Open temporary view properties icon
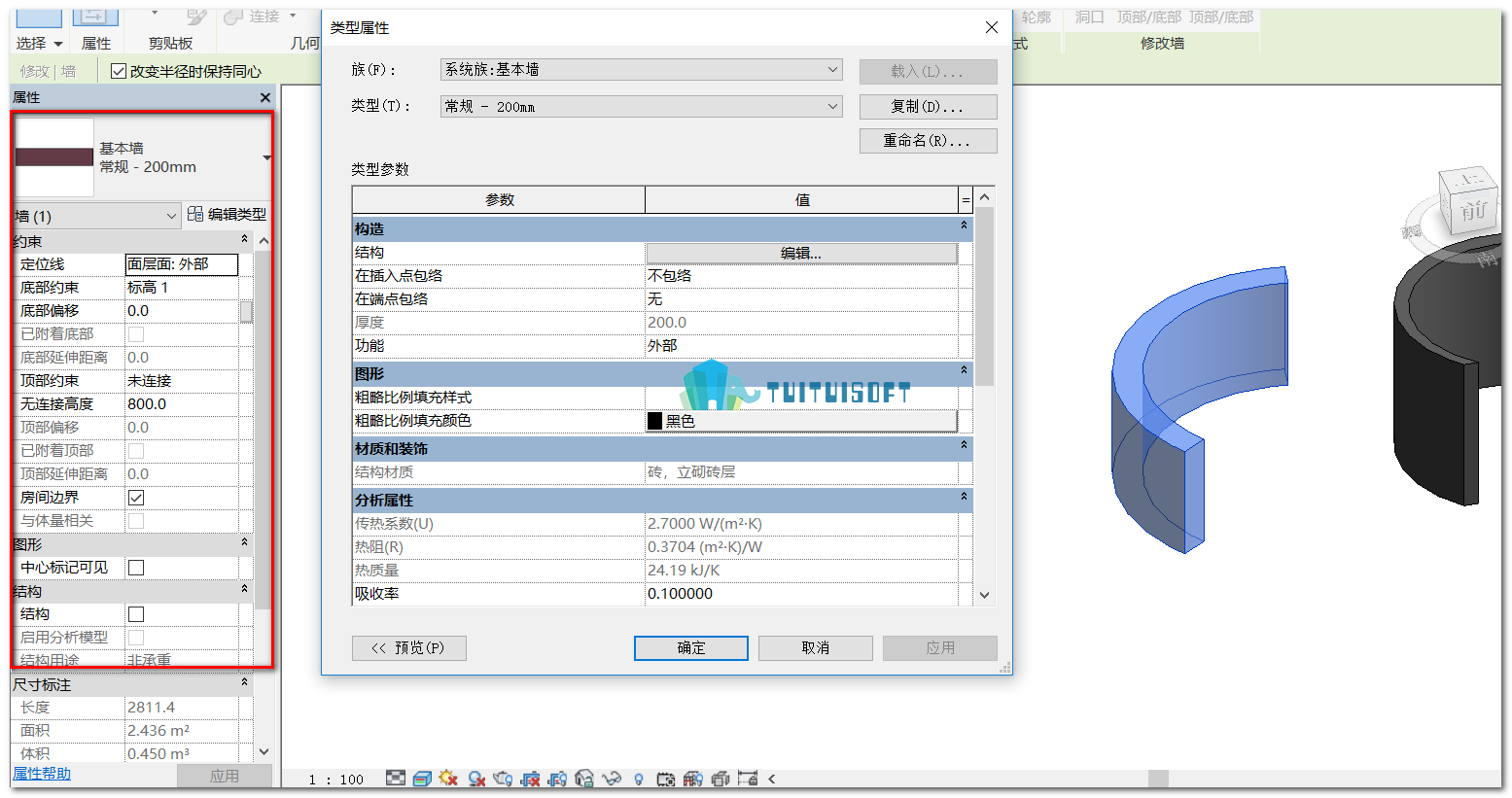The image size is (1512, 798). [x=666, y=779]
